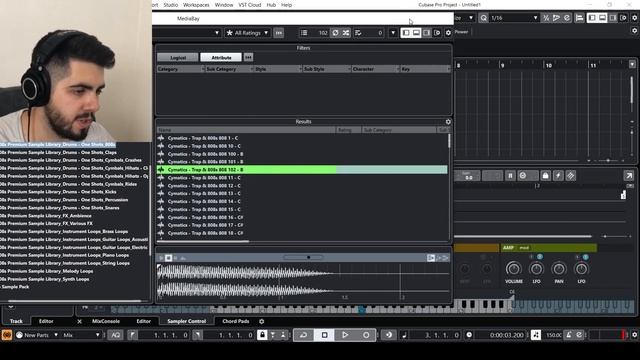Select 'Melody Loops' library folder
640x360 pixels.
(47, 271)
